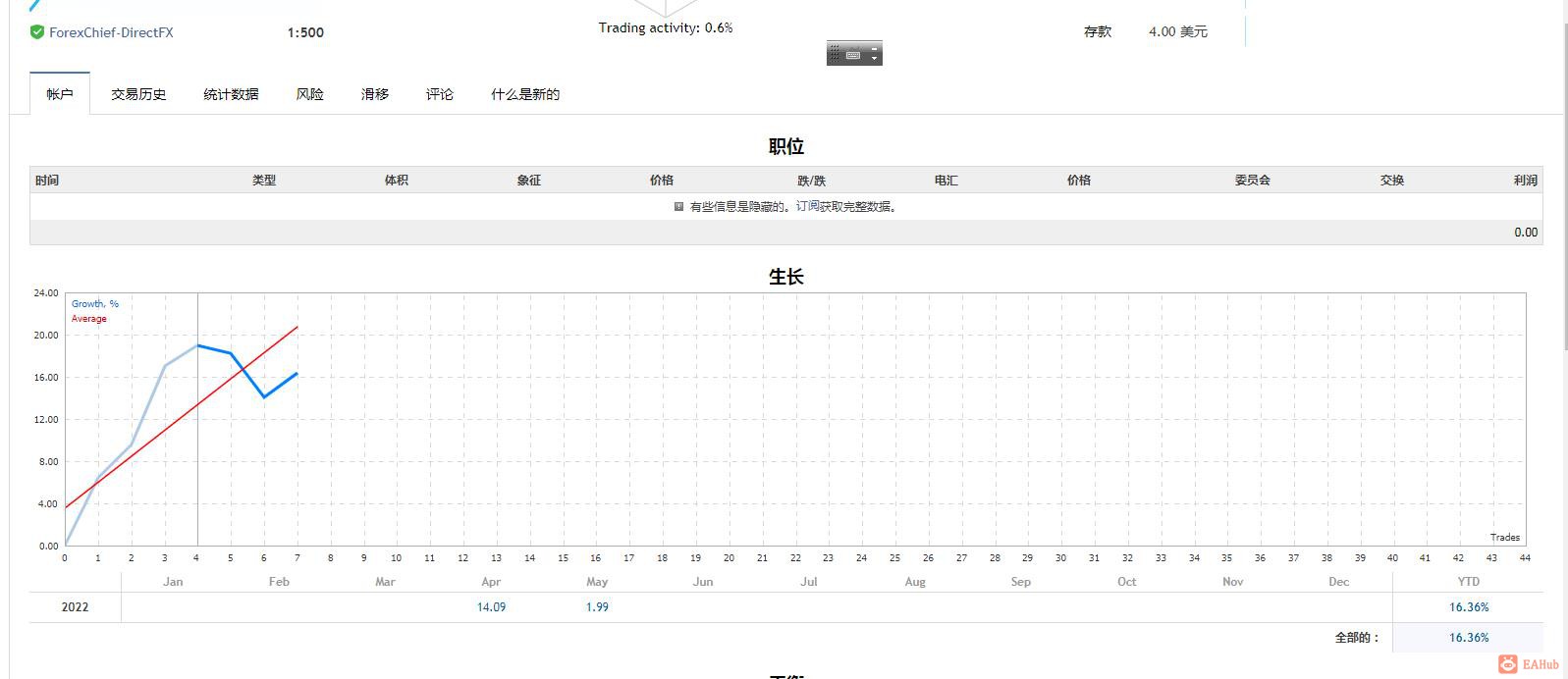
Task: Click the Average legend label in chart
Action: (x=89, y=319)
